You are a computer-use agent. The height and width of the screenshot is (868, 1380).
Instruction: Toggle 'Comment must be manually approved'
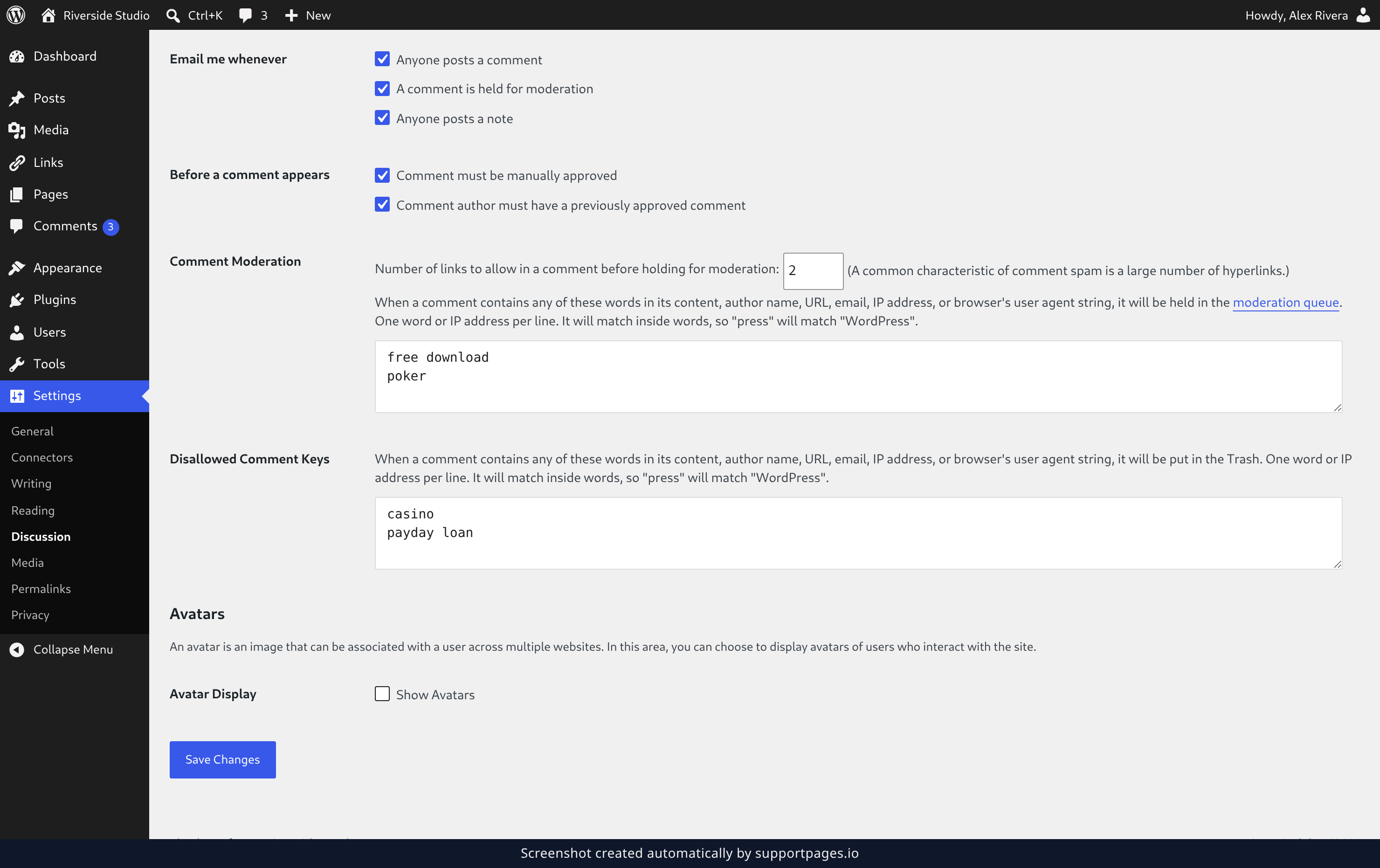(382, 175)
